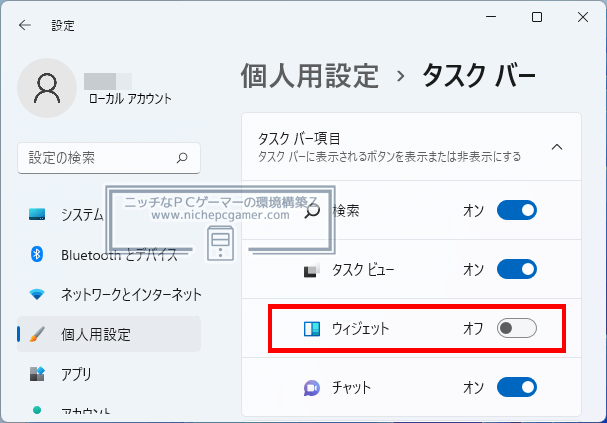Go to 個人用設定 breadcrumb link

tap(310, 75)
